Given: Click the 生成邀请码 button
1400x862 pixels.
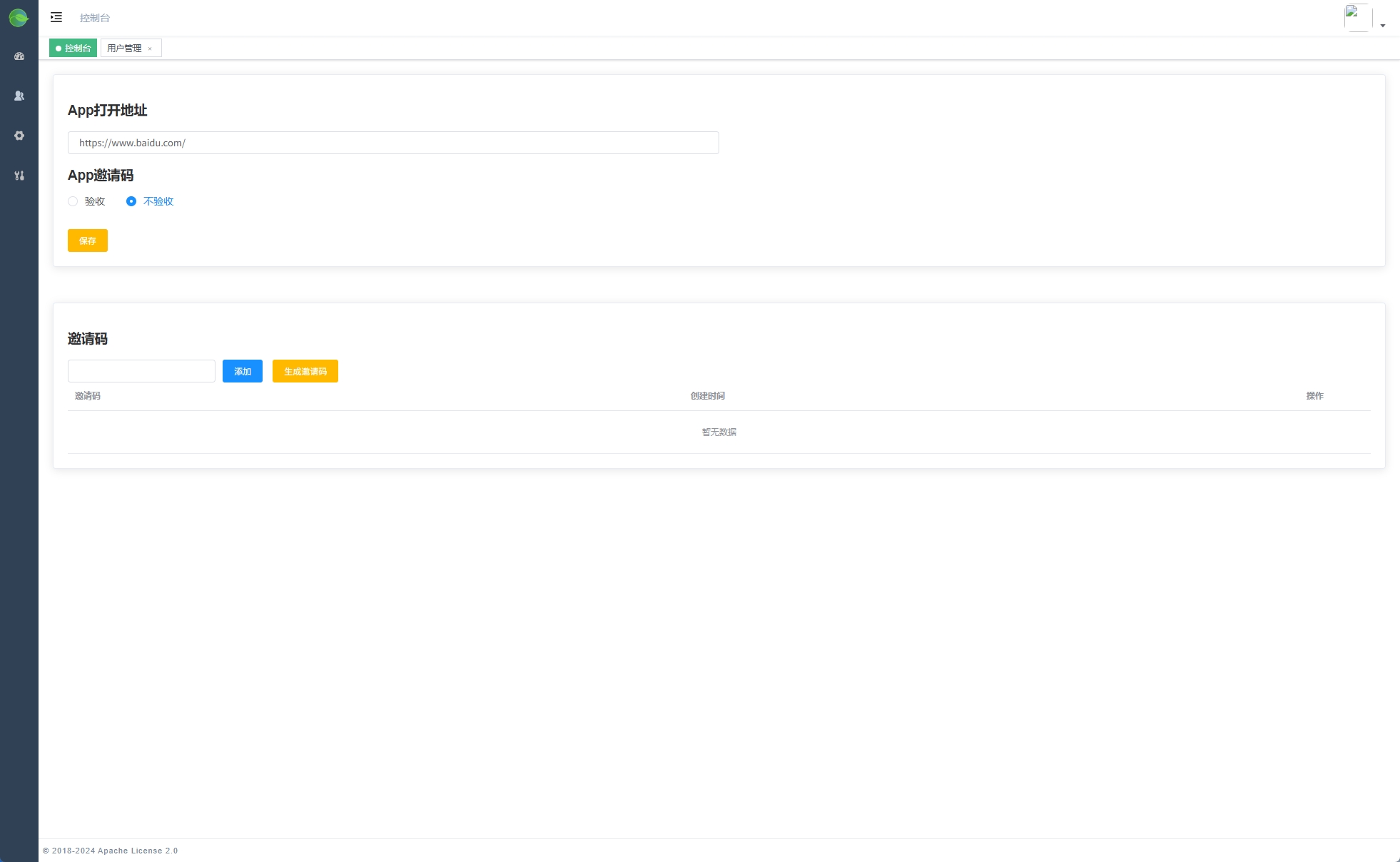Looking at the screenshot, I should [305, 371].
